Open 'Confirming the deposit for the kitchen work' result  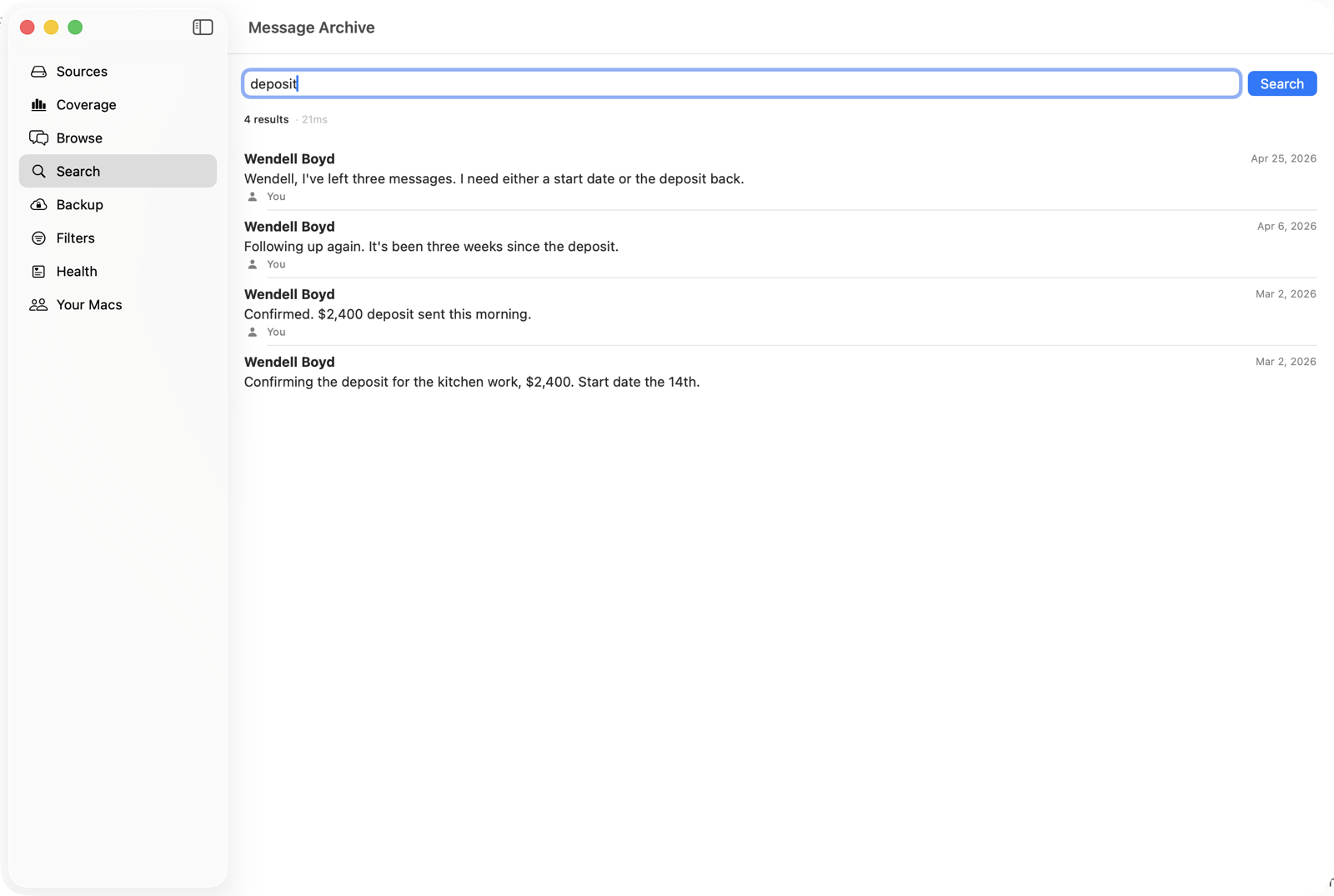click(780, 372)
